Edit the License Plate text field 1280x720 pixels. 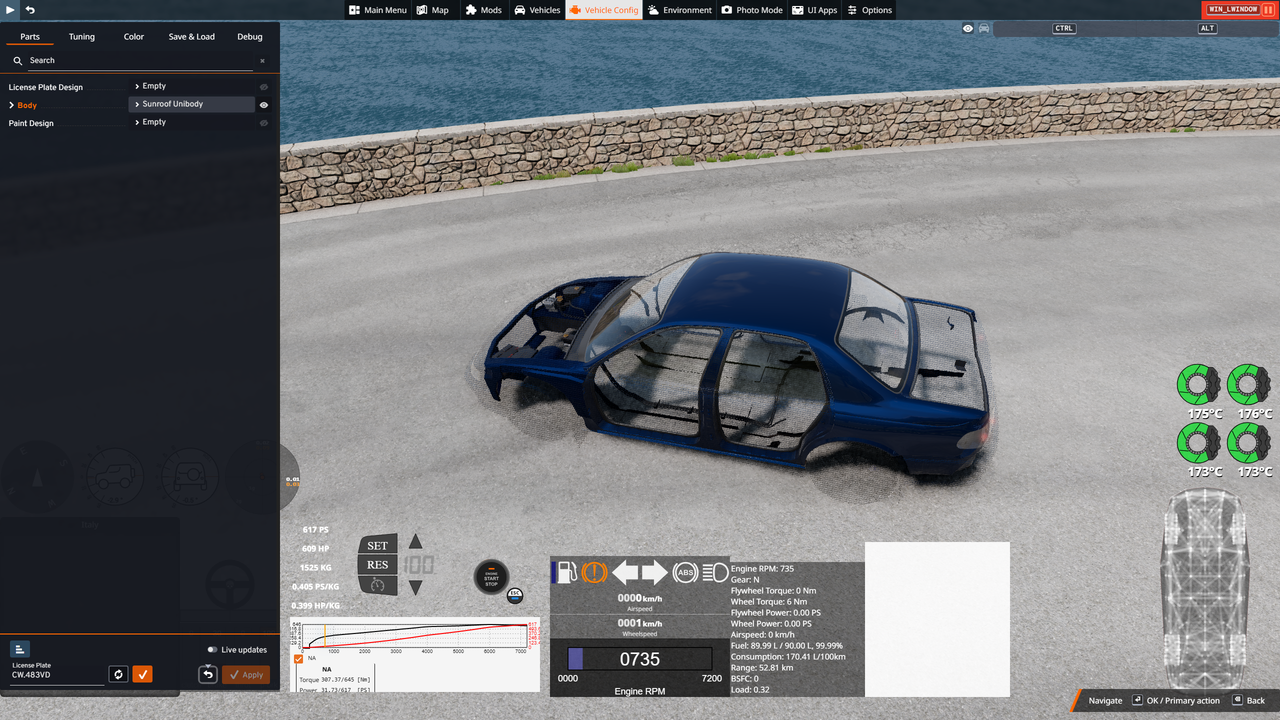pyautogui.click(x=57, y=675)
